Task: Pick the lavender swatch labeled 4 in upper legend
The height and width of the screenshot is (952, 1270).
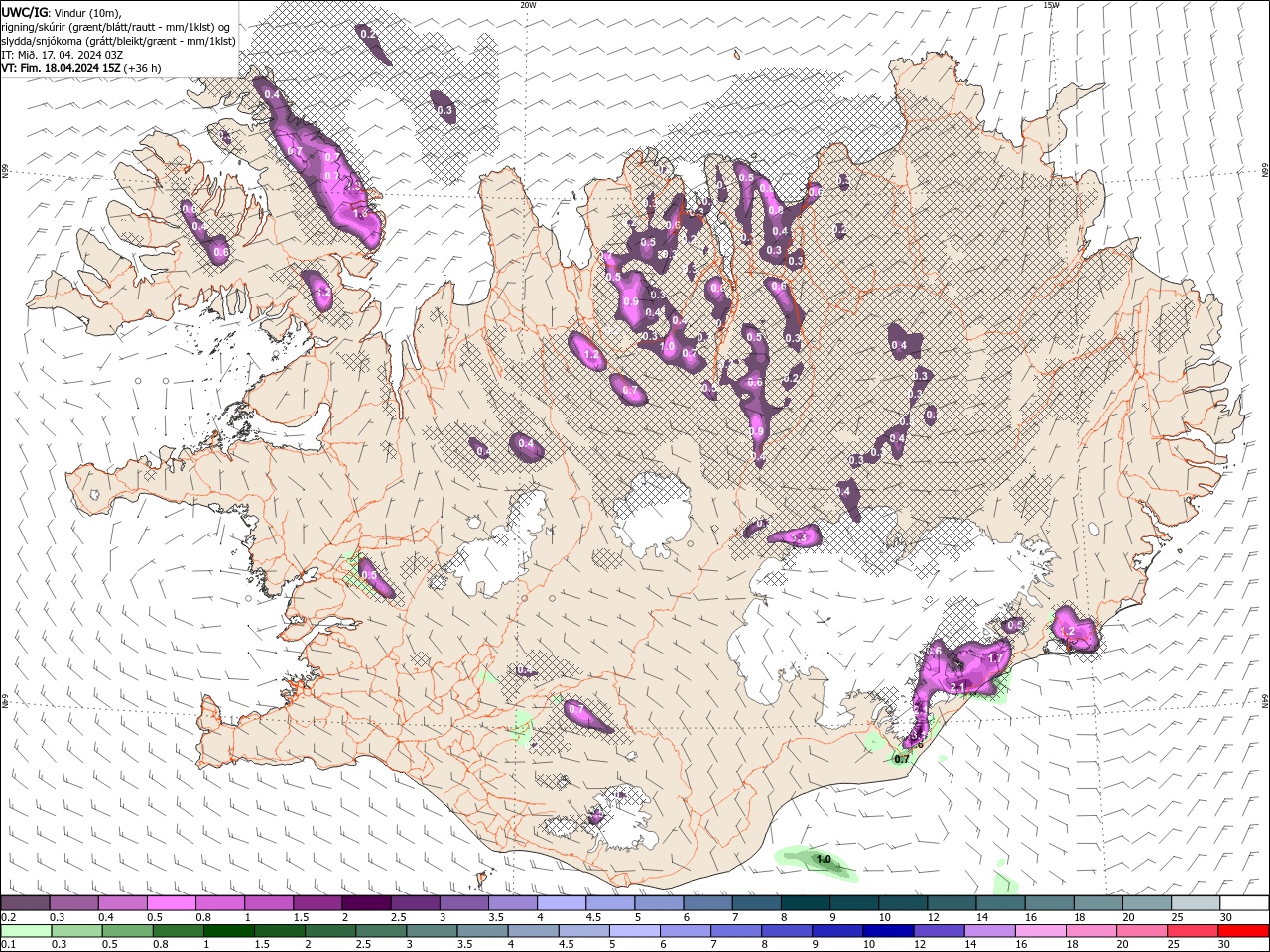Action: (561, 903)
